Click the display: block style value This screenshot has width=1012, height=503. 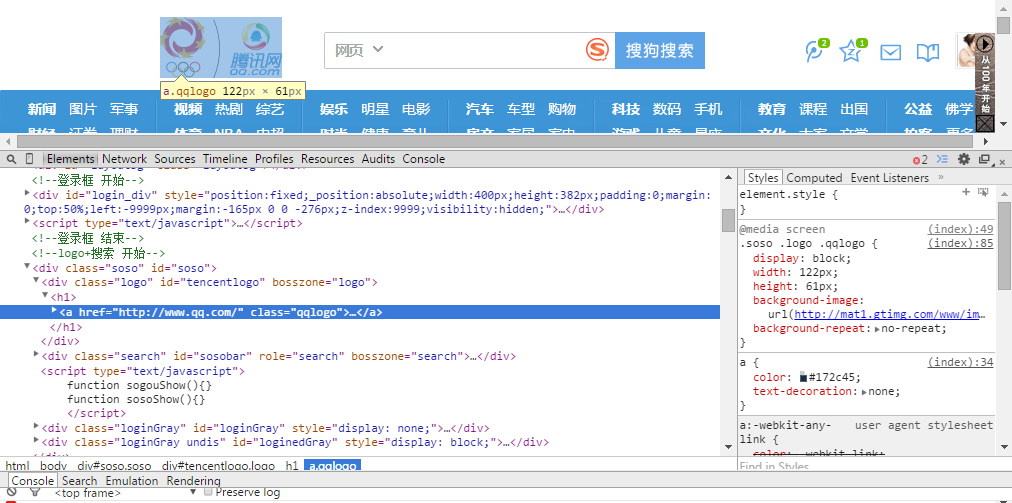pos(831,258)
